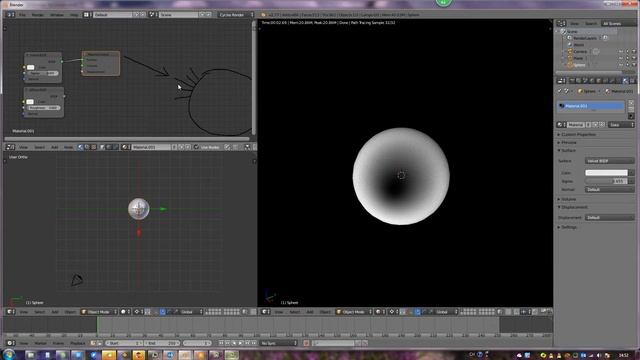
Task: Open the Modifiers properties tab icon
Action: pyautogui.click(x=612, y=81)
